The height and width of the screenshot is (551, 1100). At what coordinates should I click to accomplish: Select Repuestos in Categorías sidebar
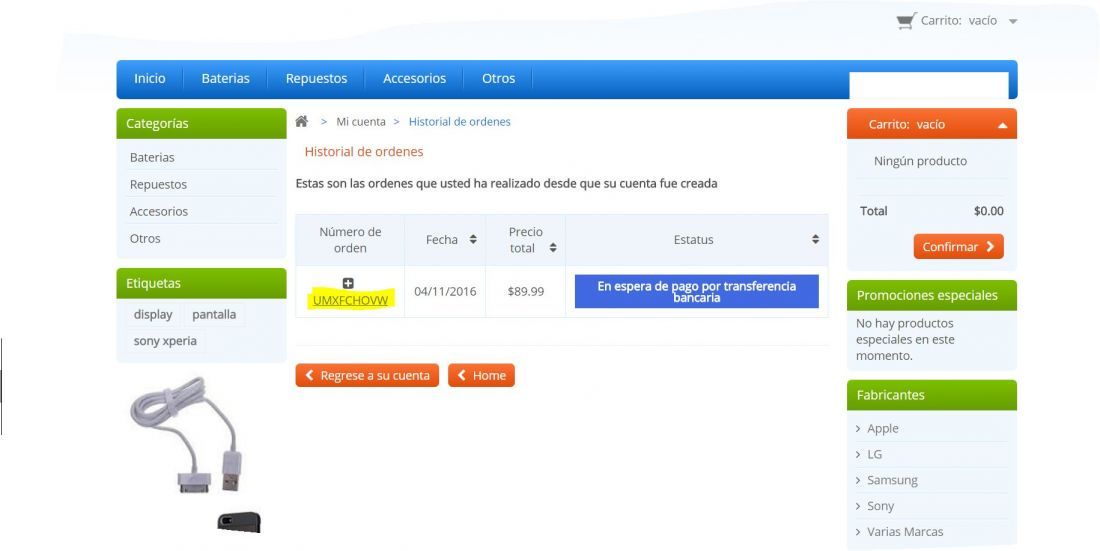click(x=159, y=185)
